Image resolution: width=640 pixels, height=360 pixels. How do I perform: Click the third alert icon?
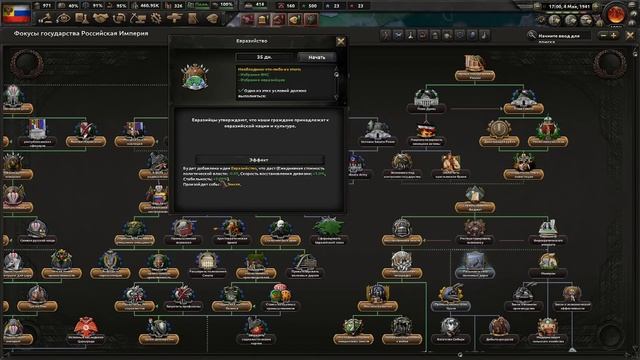pyautogui.click(x=279, y=19)
